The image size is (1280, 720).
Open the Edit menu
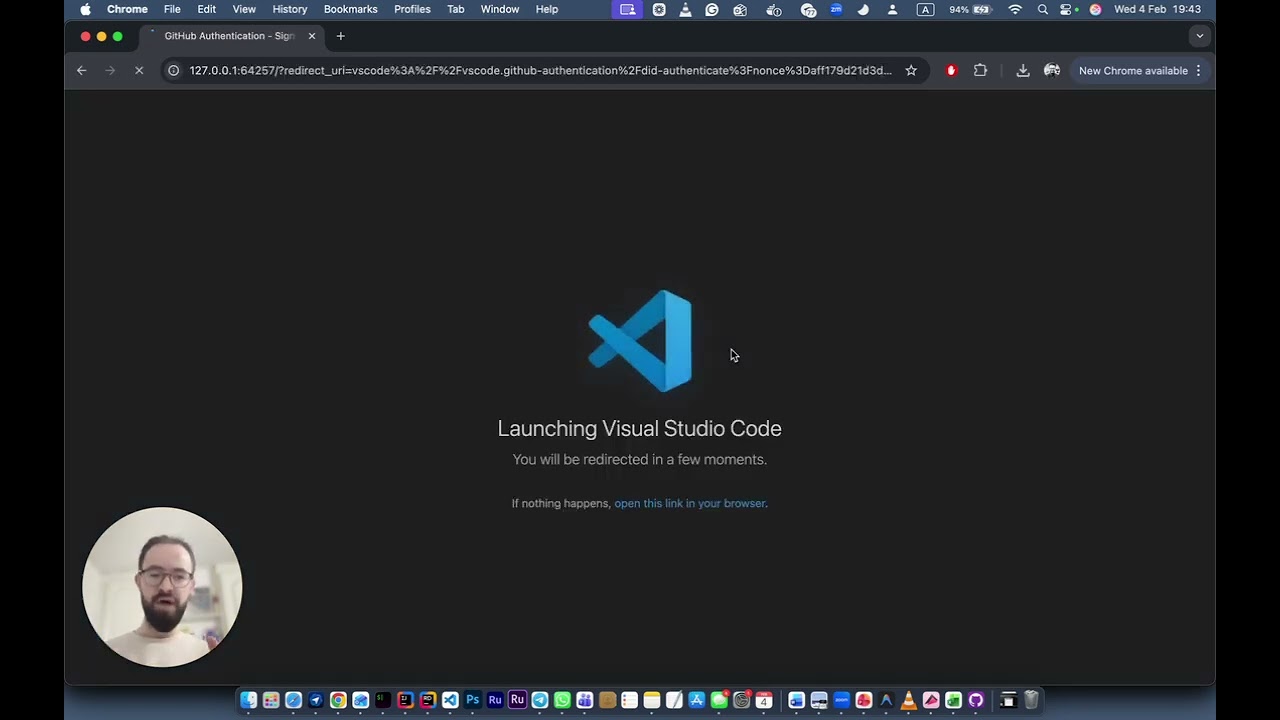pos(206,9)
